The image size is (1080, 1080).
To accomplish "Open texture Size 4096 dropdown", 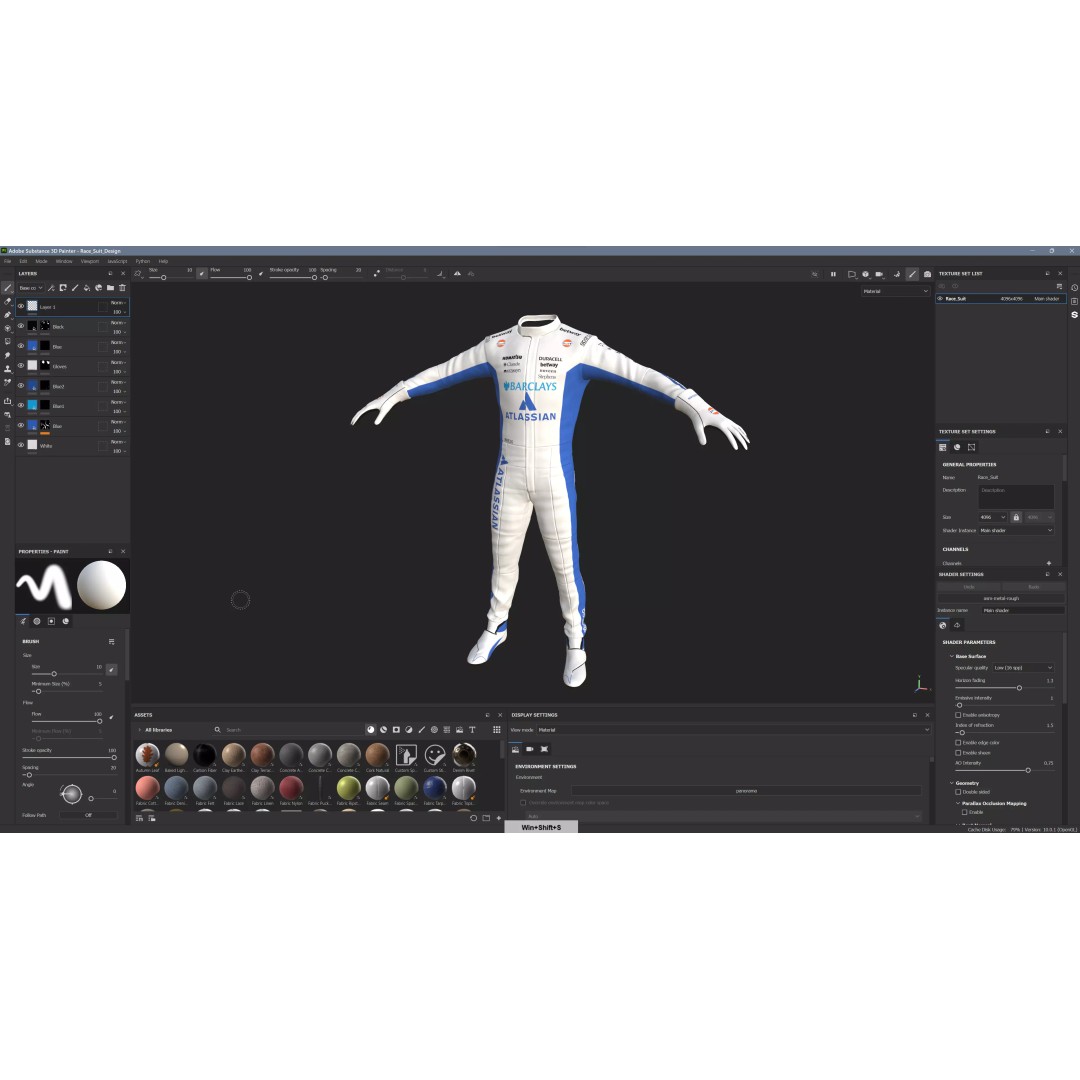I will (x=993, y=517).
